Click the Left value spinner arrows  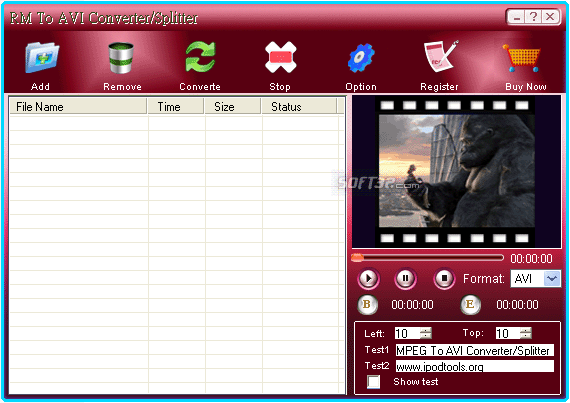426,333
